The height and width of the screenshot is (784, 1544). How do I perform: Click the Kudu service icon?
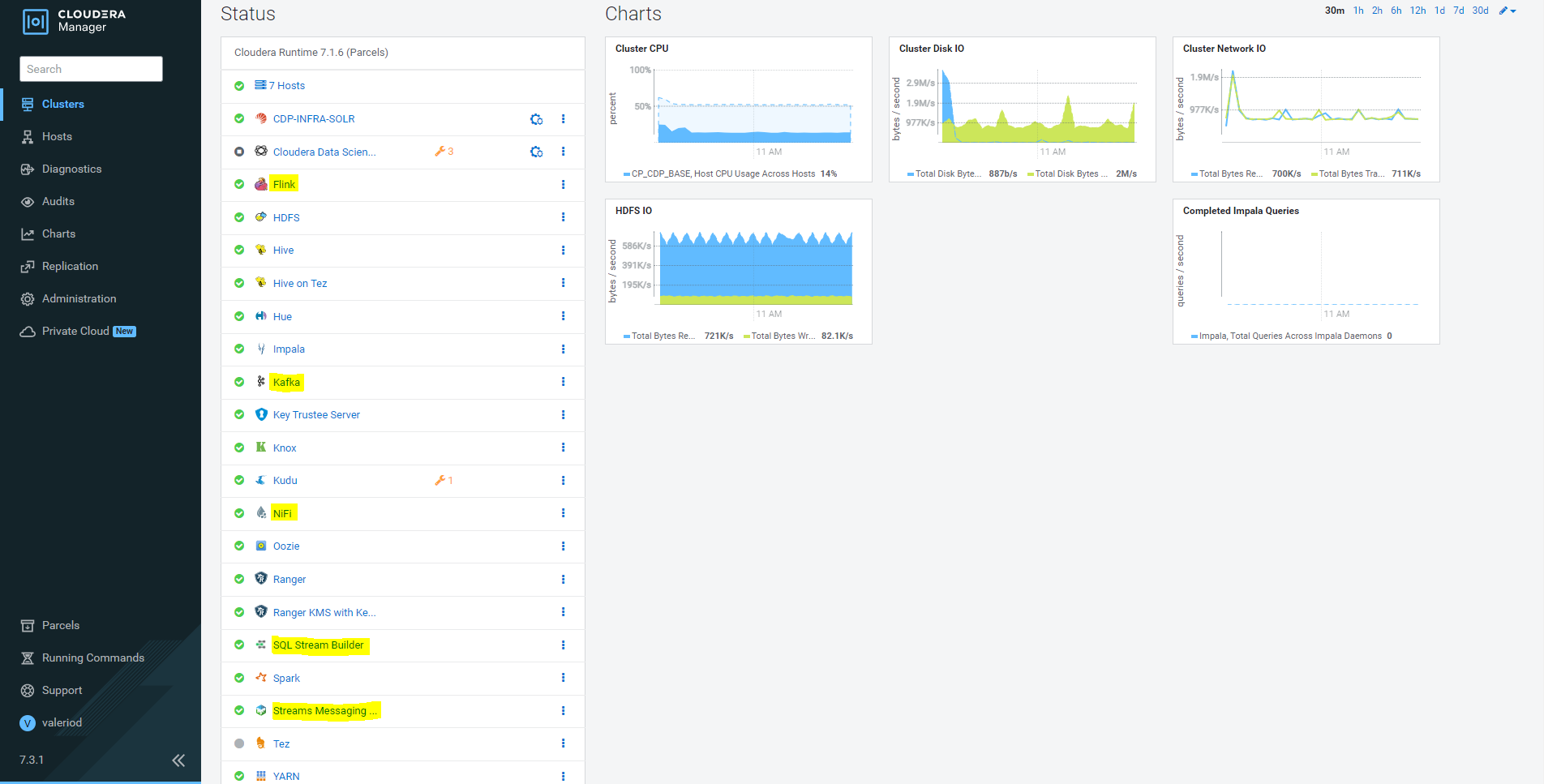[x=261, y=480]
